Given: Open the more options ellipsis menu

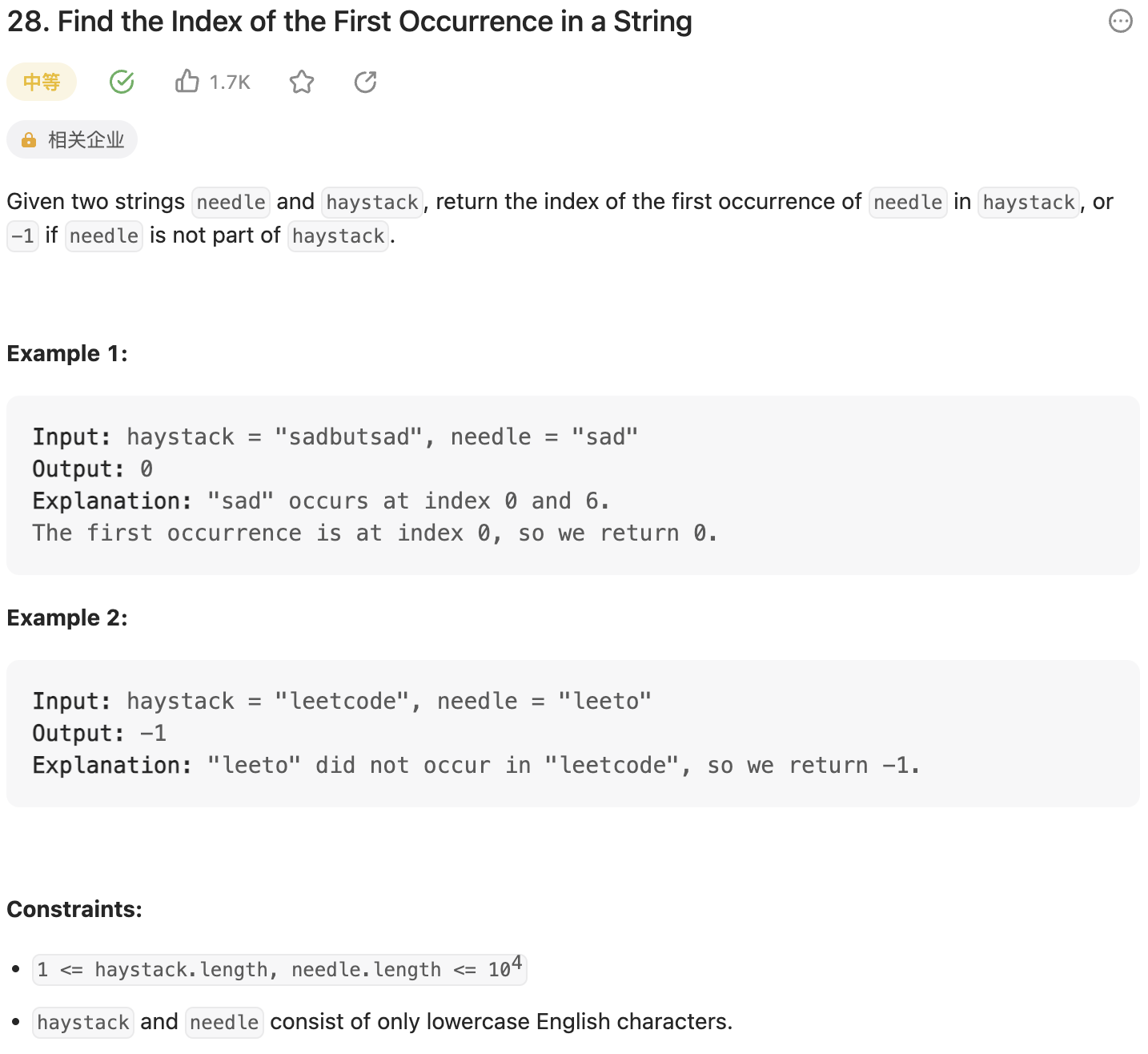Looking at the screenshot, I should click(x=1120, y=21).
